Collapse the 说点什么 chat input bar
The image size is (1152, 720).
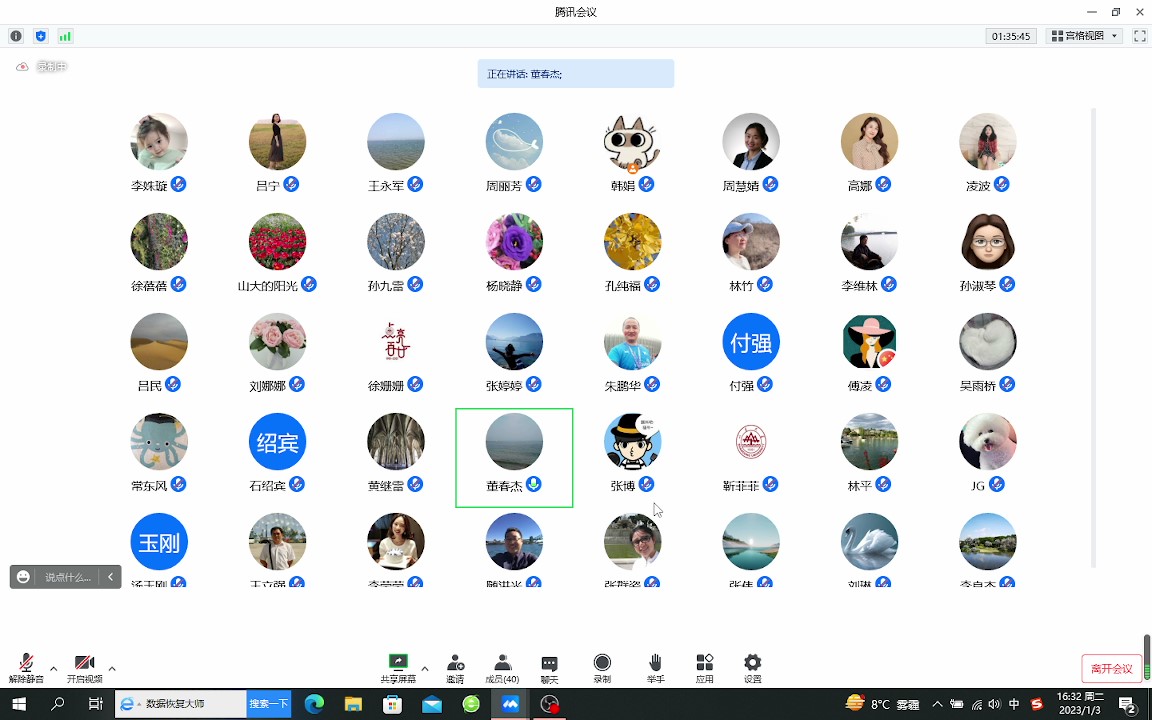pos(111,577)
